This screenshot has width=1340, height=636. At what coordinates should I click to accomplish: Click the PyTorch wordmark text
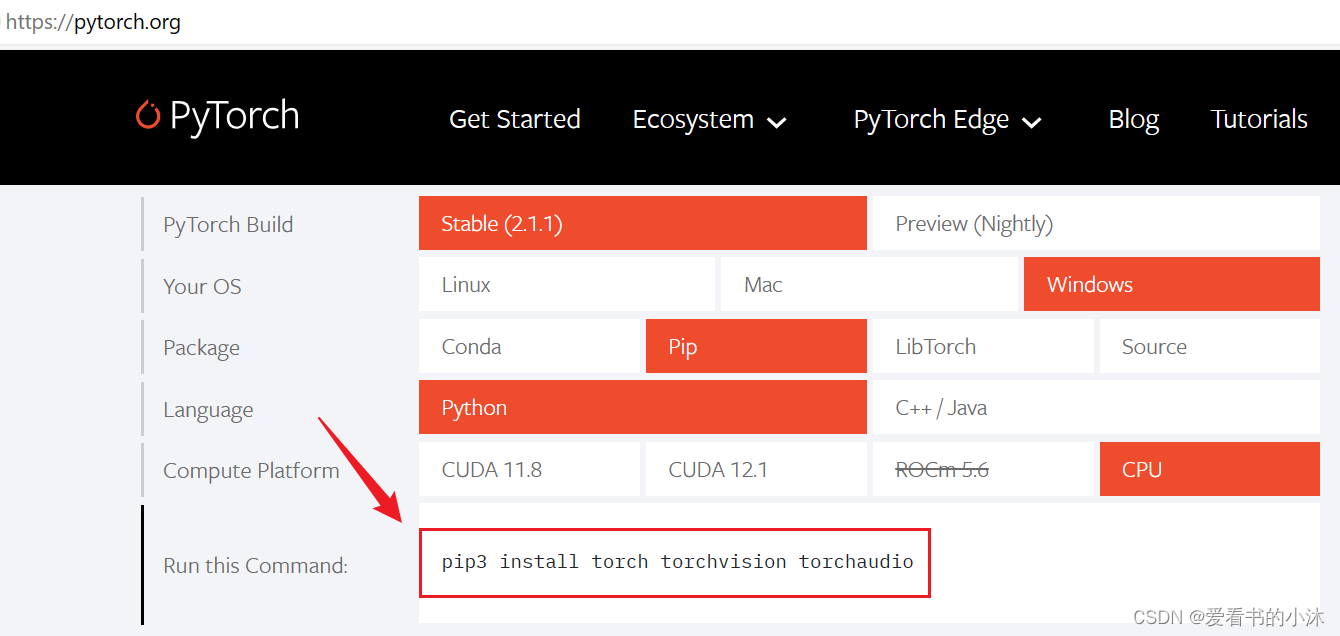(235, 116)
